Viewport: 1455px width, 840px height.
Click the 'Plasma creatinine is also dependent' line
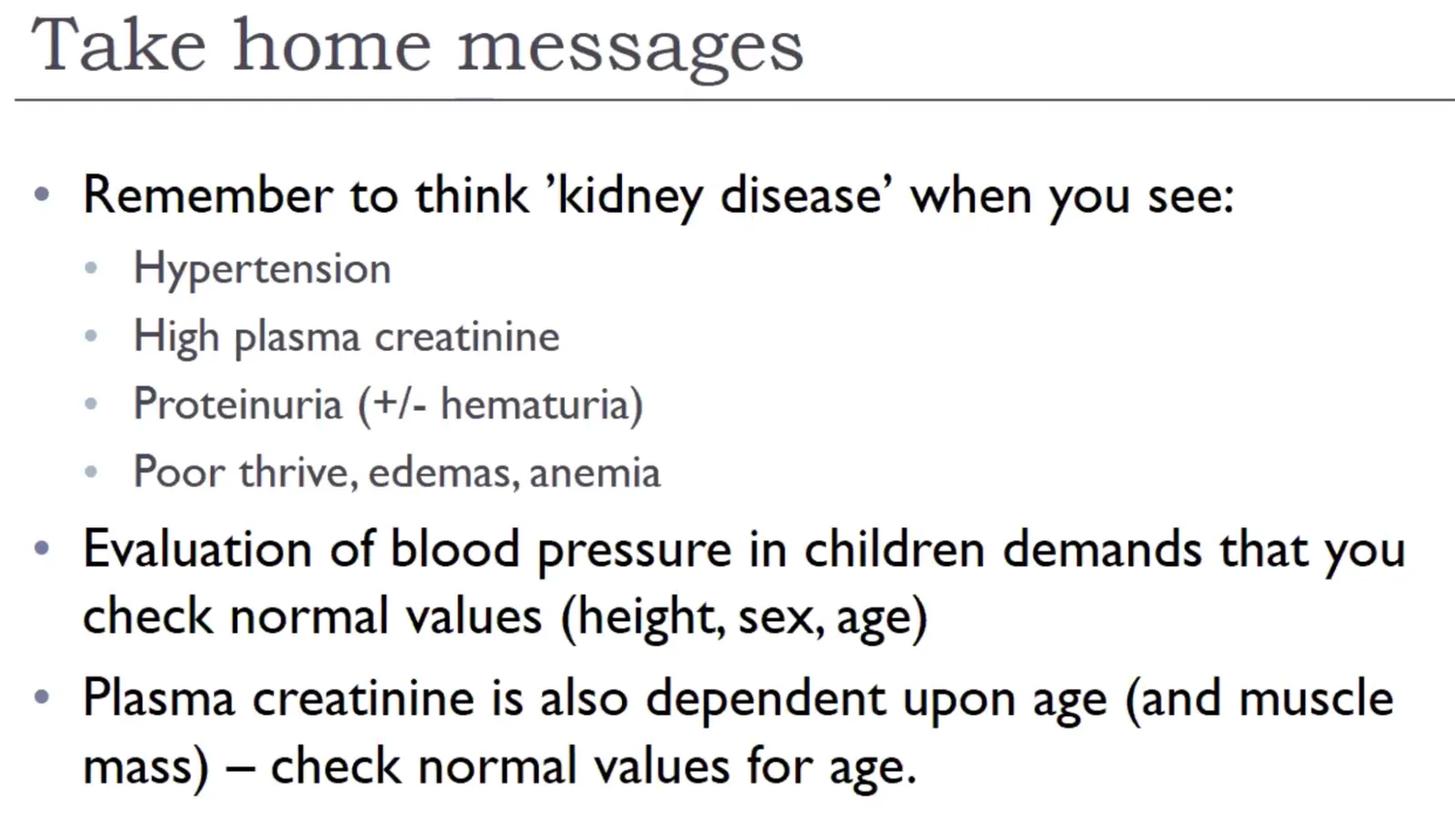tap(738, 700)
